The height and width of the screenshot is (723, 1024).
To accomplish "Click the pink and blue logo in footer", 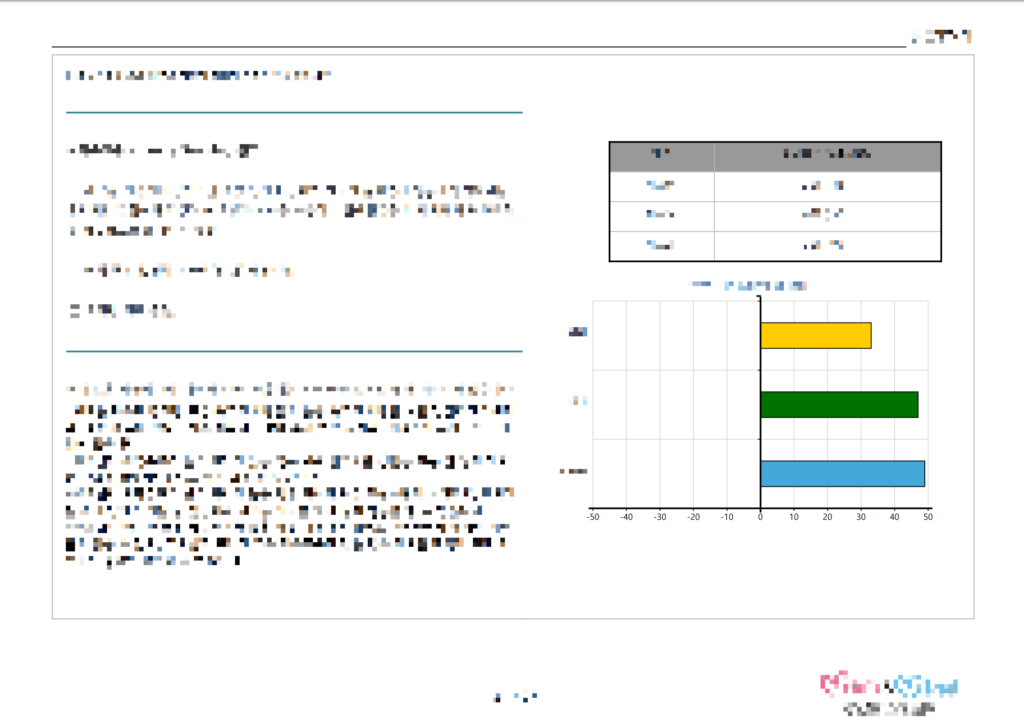I will coord(889,686).
